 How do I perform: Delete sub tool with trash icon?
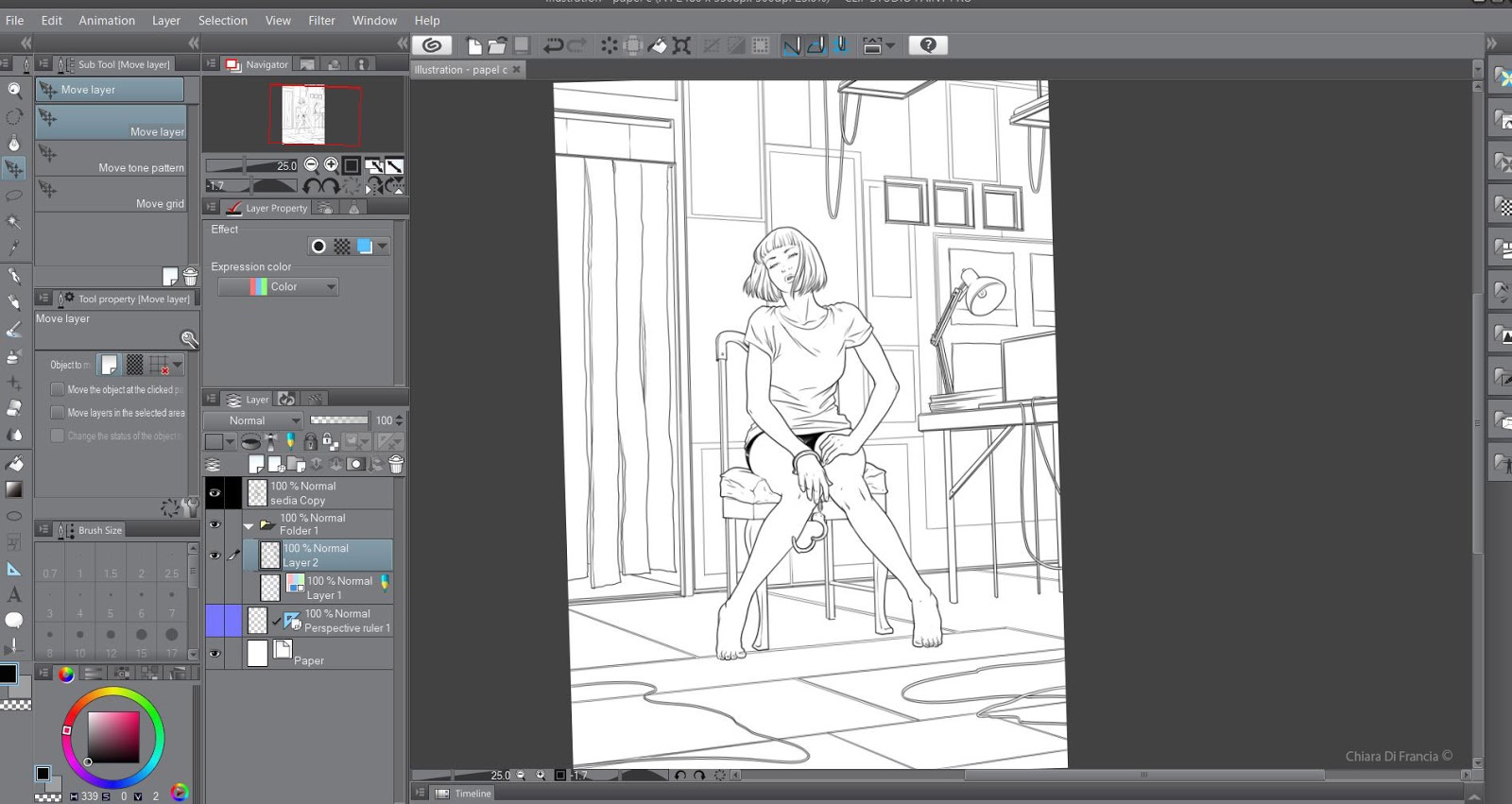(x=190, y=277)
